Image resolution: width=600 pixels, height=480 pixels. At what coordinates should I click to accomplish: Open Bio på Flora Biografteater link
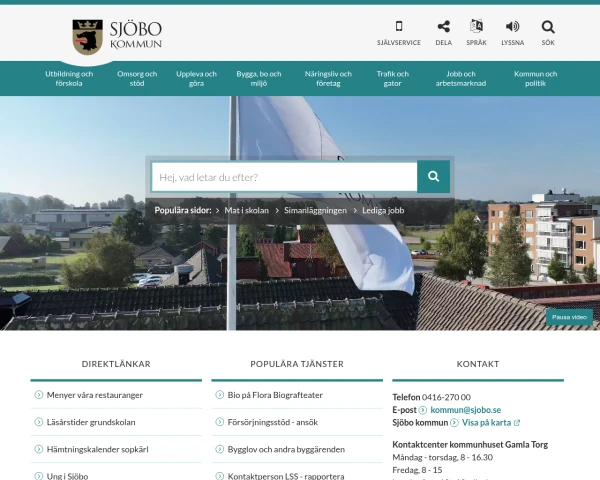(275, 395)
